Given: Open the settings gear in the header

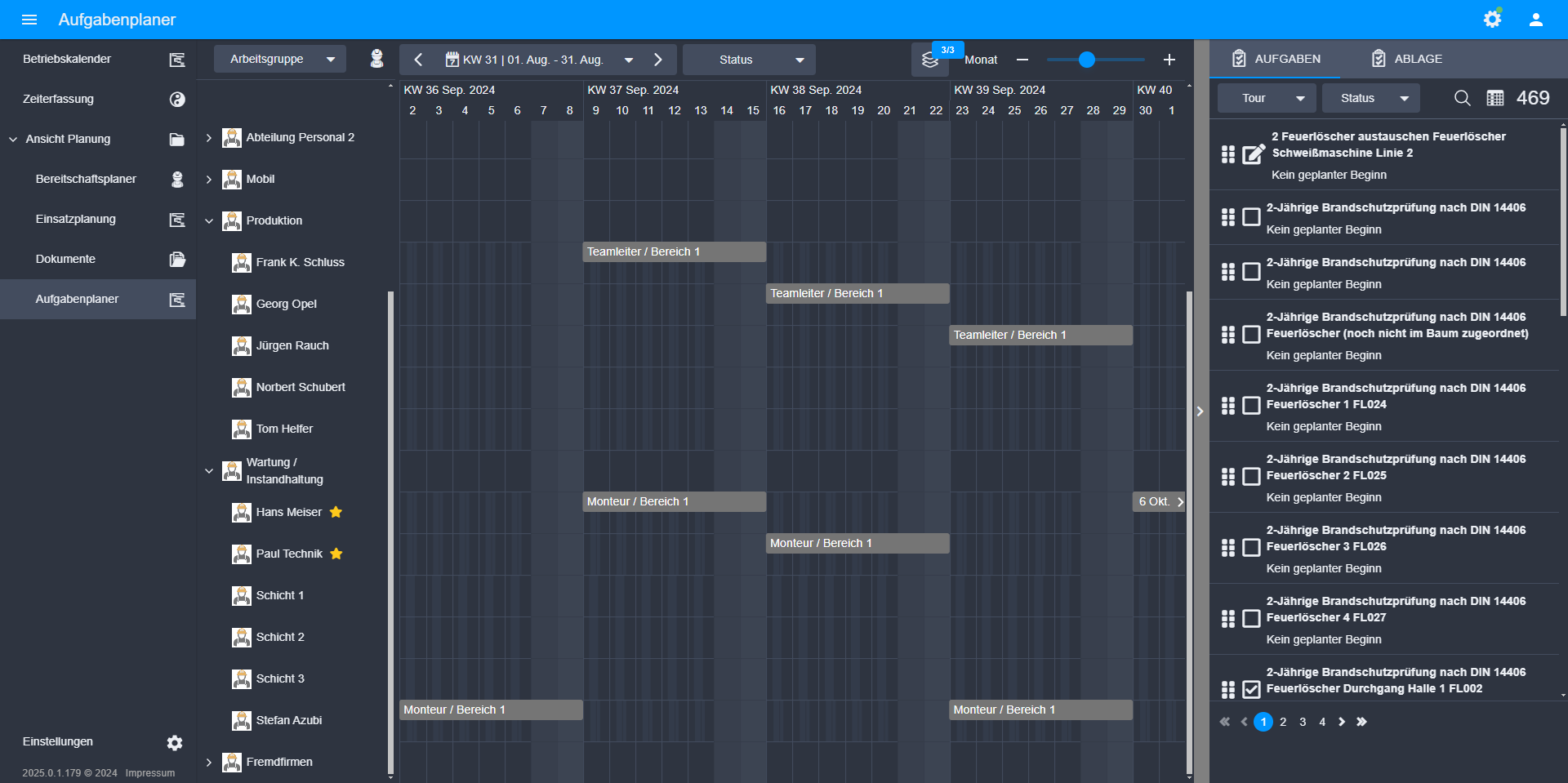Looking at the screenshot, I should click(x=1492, y=19).
